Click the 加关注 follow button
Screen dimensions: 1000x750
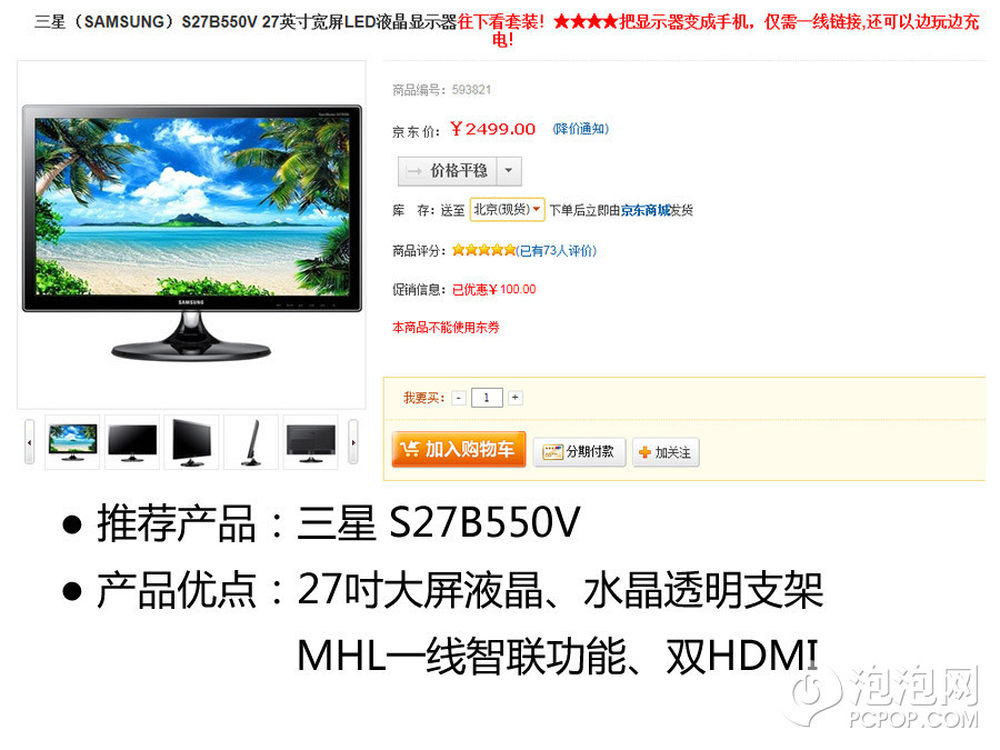666,452
